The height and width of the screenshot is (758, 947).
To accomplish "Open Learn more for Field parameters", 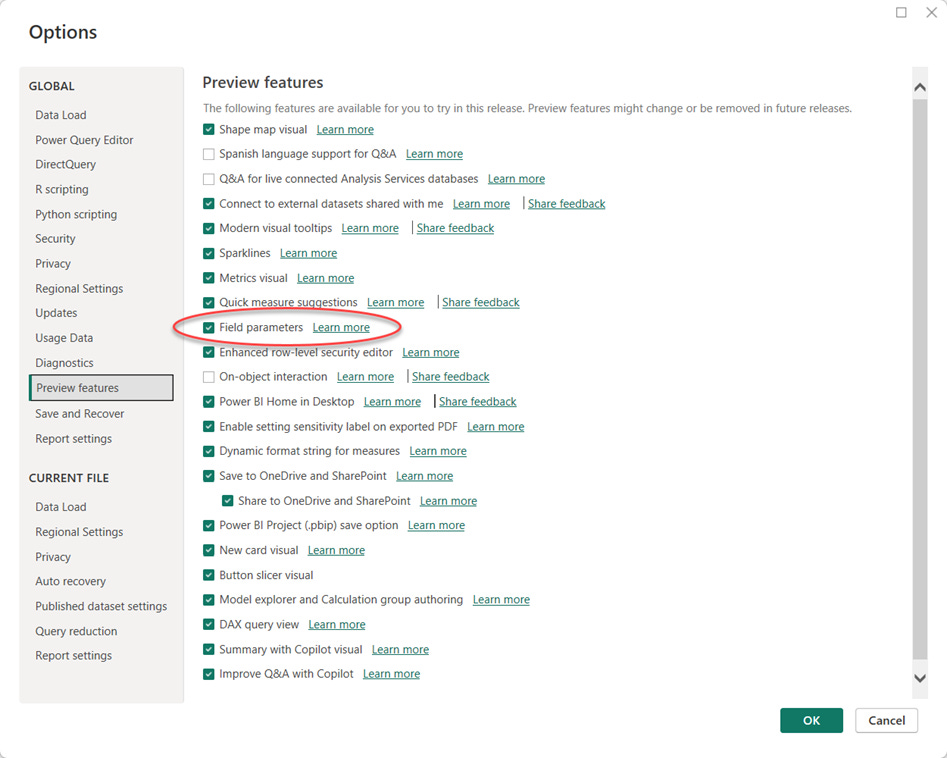I will (341, 327).
